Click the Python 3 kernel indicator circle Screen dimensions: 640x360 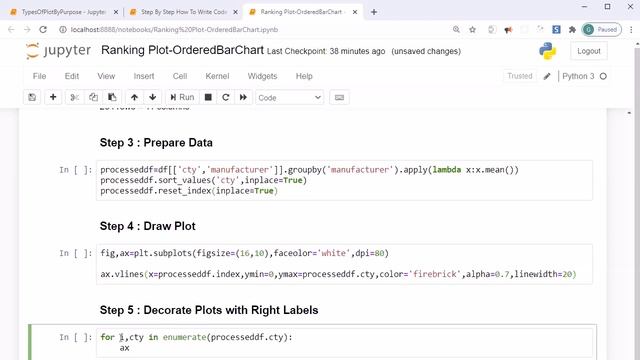pyautogui.click(x=603, y=76)
